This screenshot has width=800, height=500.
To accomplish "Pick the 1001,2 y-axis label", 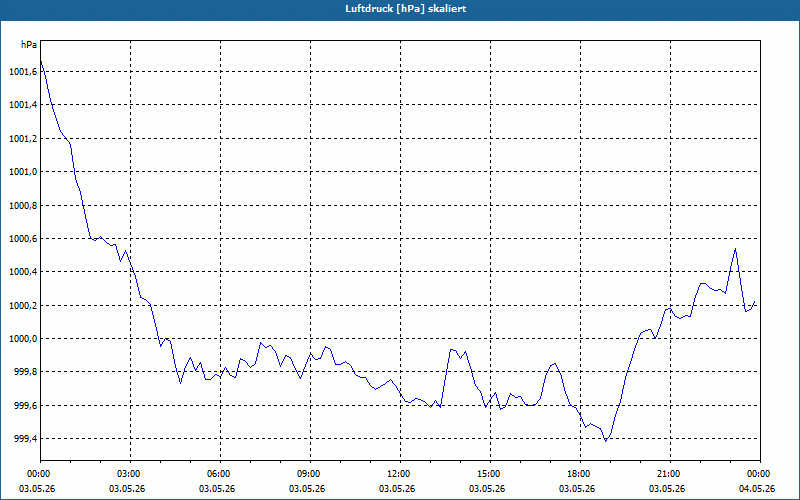I will point(23,139).
